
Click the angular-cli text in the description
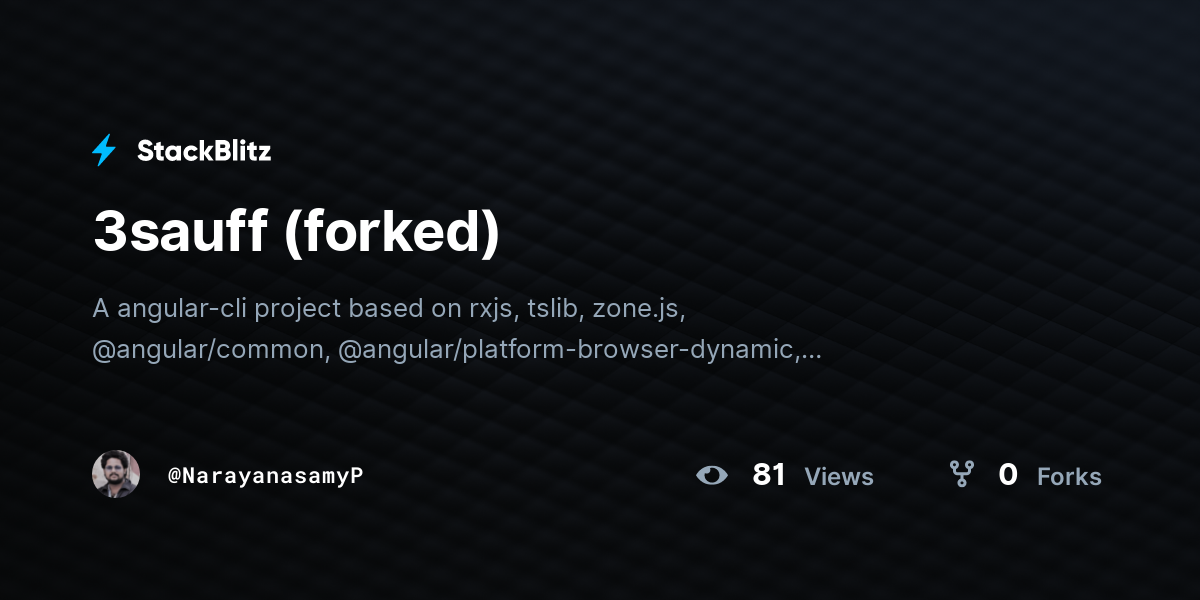(x=182, y=308)
